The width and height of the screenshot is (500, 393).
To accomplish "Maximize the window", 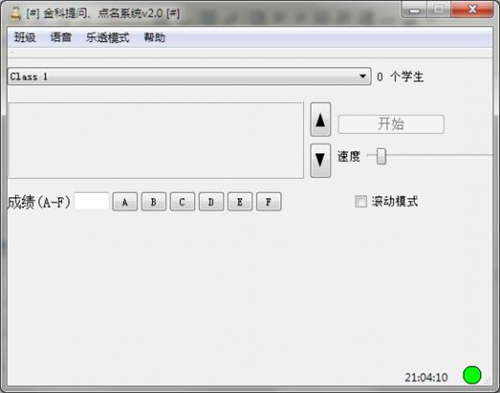I will (439, 10).
